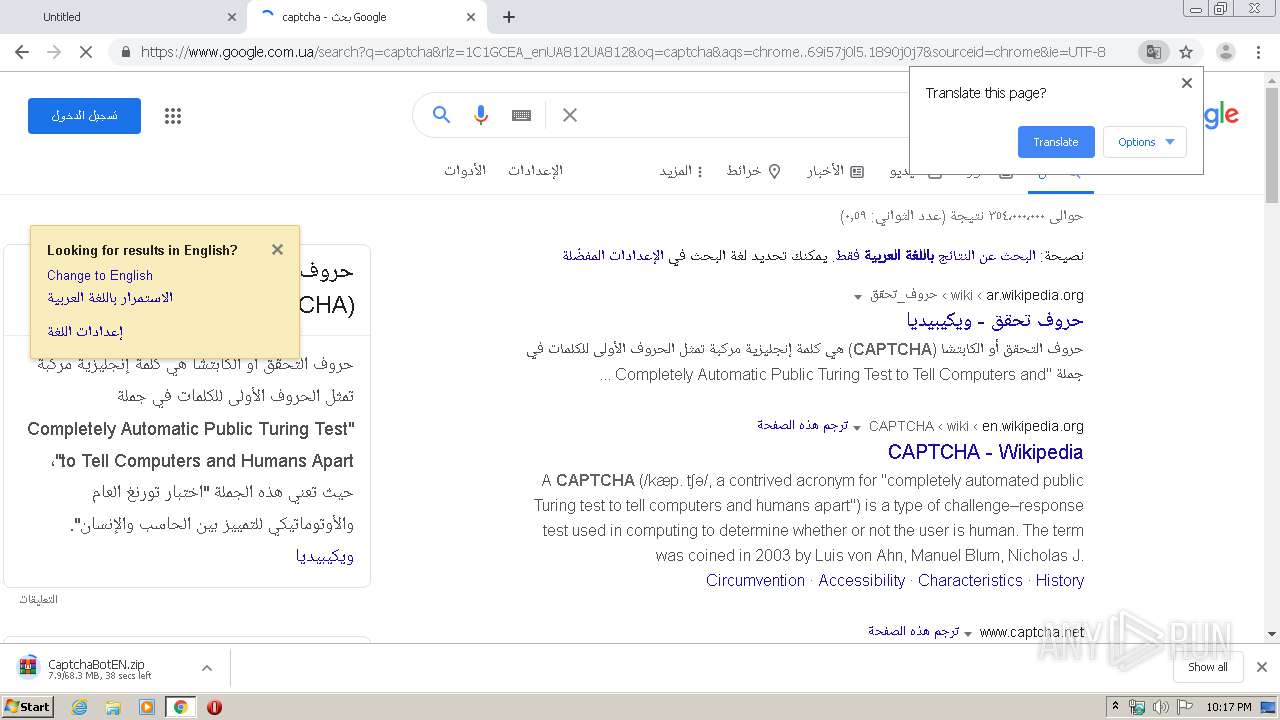Viewport: 1280px width, 720px height.
Task: Click the blue search magnifier icon
Action: coord(441,115)
